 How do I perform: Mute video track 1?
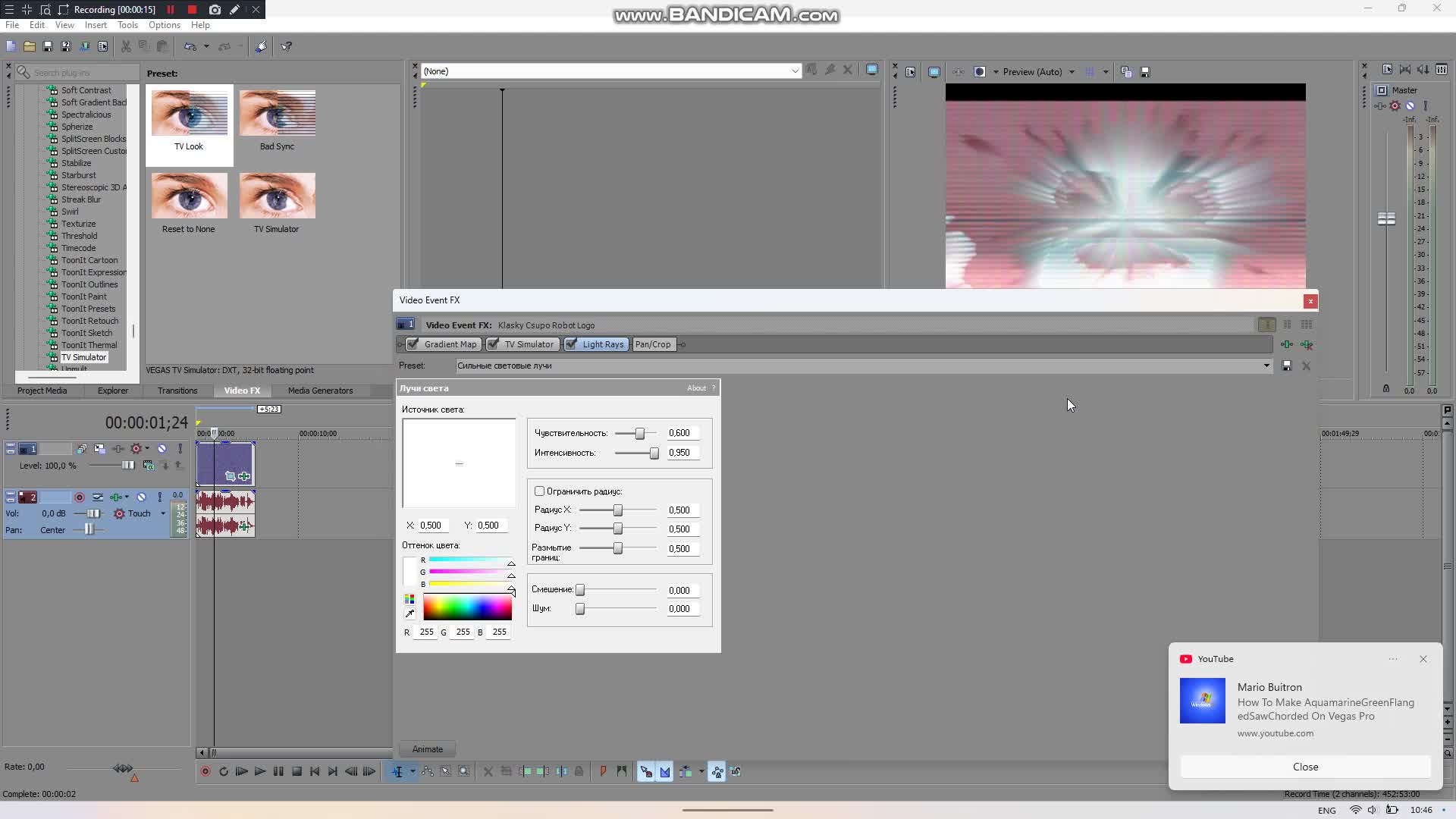point(162,448)
